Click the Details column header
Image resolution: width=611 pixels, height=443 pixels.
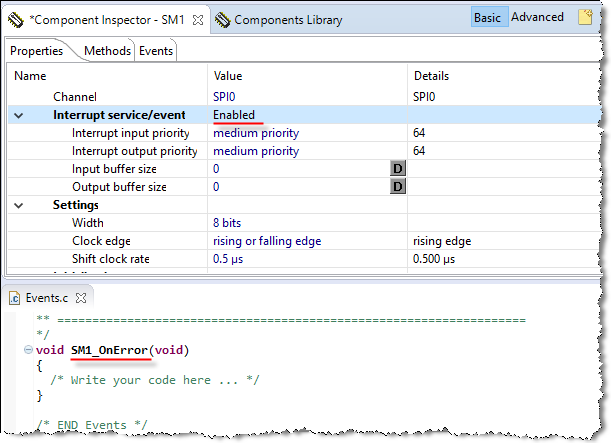click(x=431, y=76)
